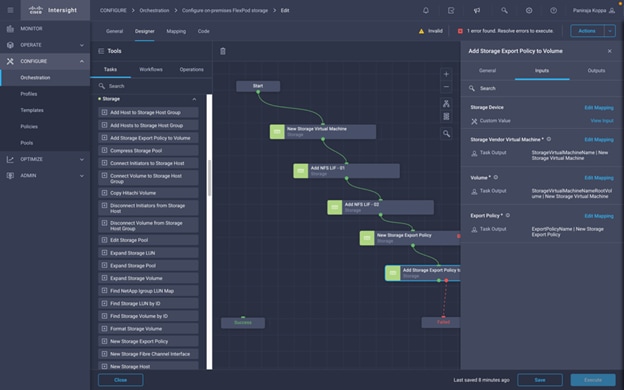The image size is (624, 390).
Task: Click the Save button
Action: 540,380
